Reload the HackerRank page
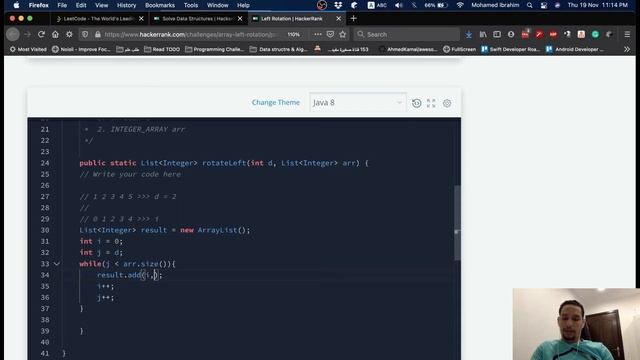640x360 pixels. [x=41, y=35]
